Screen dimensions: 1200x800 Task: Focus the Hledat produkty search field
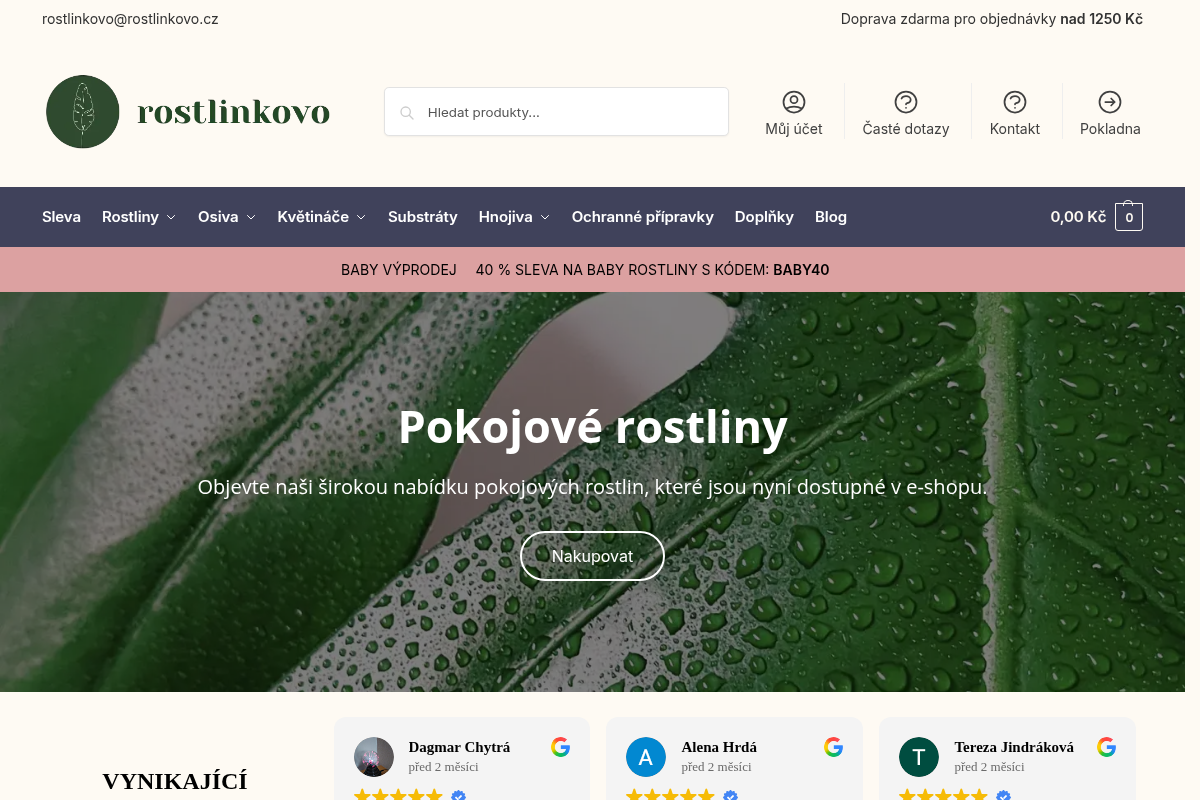point(556,112)
